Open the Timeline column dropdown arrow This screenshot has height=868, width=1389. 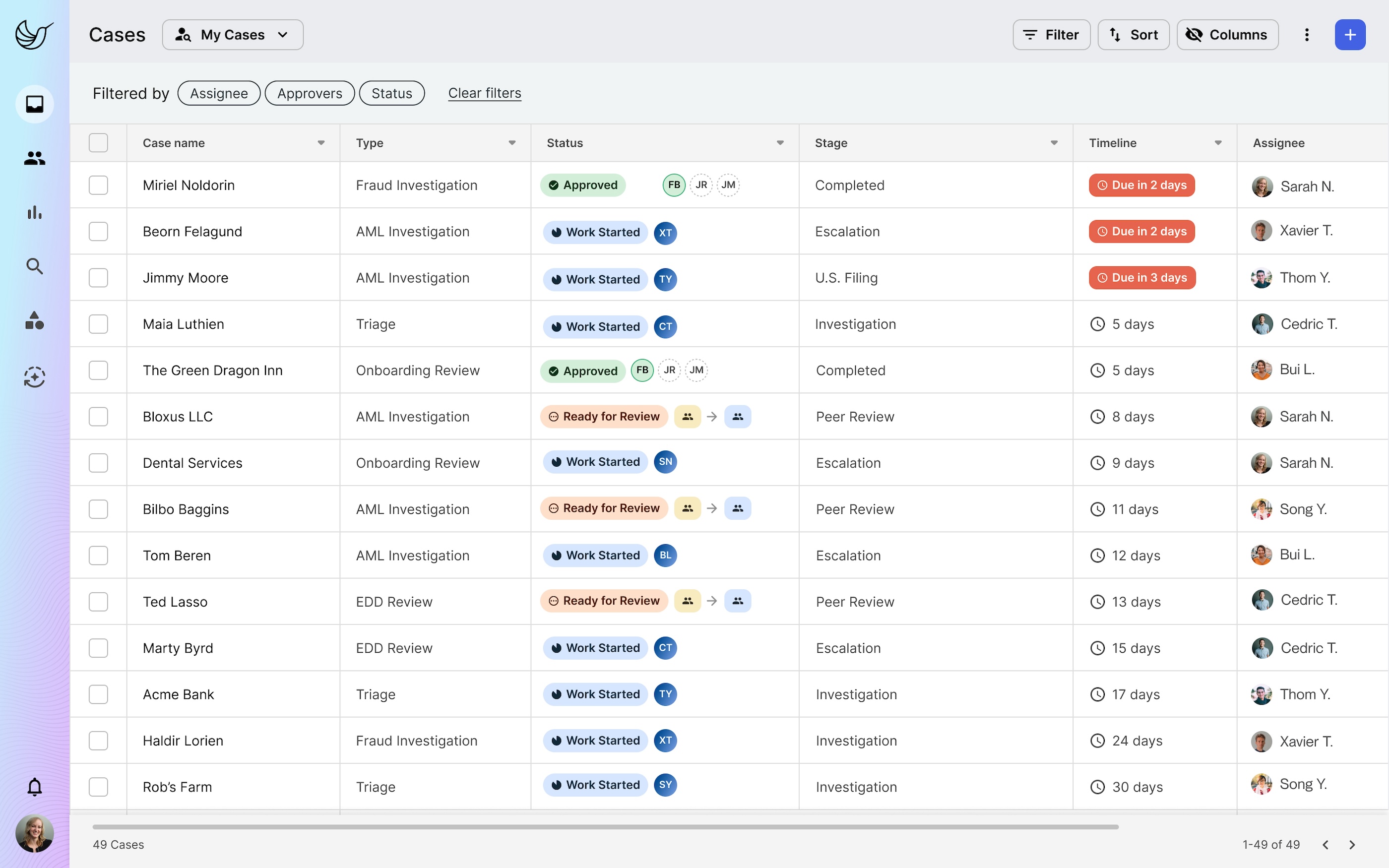1218,142
